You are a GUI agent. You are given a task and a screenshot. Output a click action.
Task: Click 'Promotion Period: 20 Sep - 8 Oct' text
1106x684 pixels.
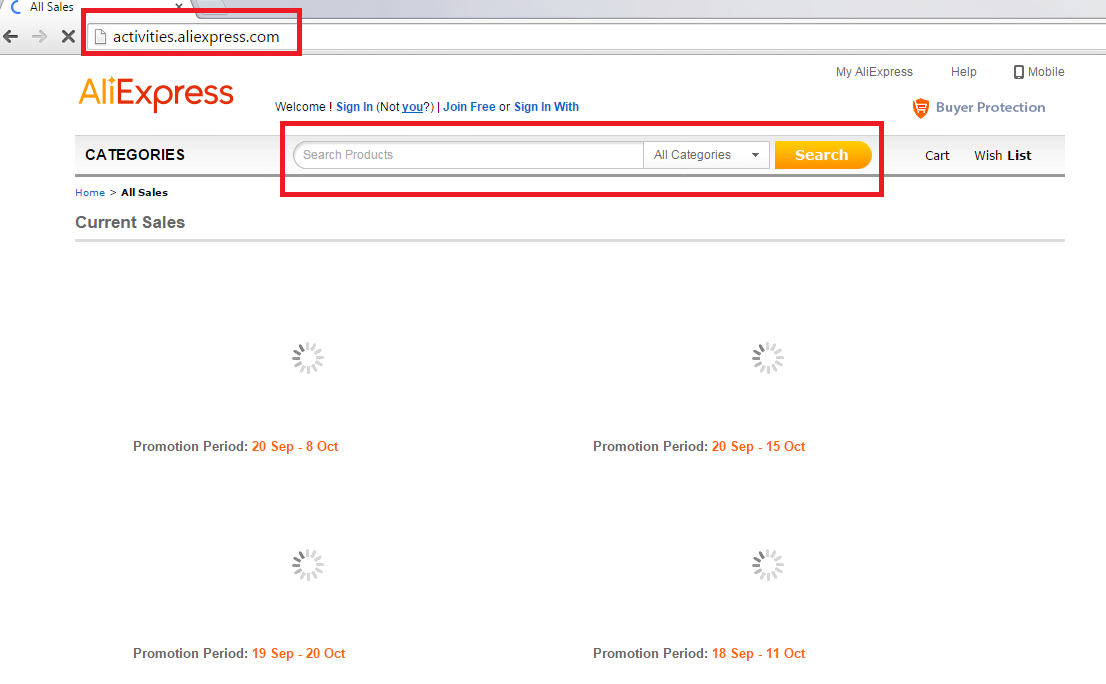(236, 446)
